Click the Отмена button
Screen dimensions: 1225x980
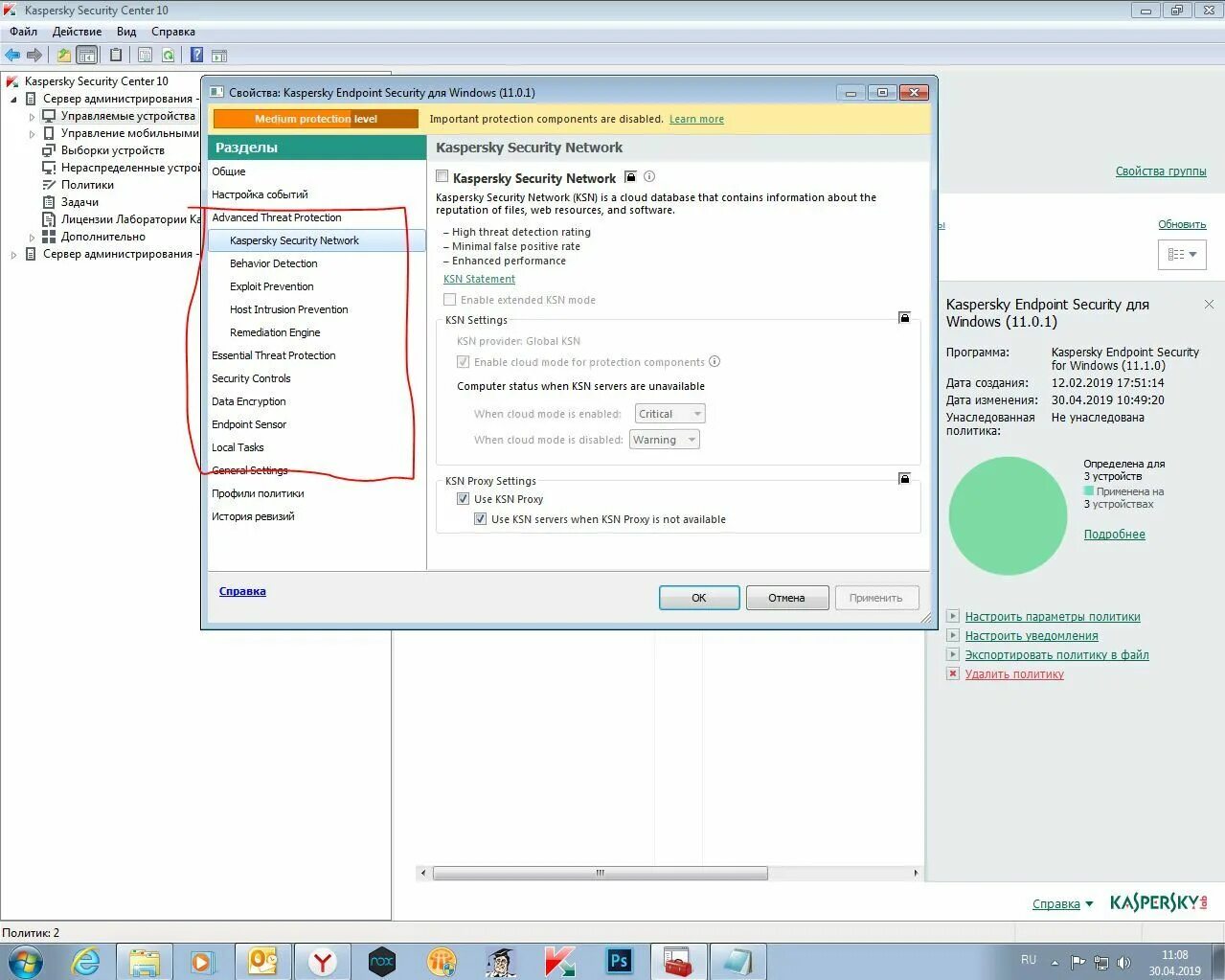(x=786, y=598)
